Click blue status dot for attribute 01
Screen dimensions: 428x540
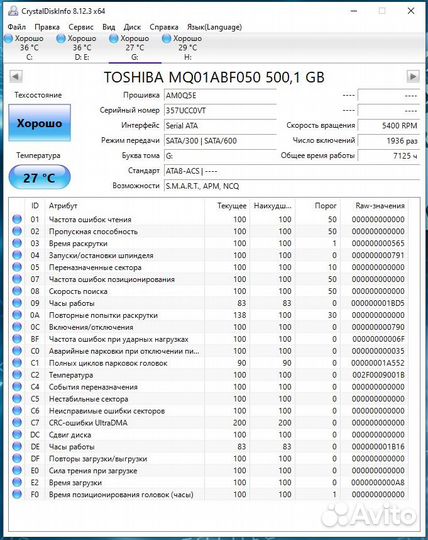click(17, 219)
